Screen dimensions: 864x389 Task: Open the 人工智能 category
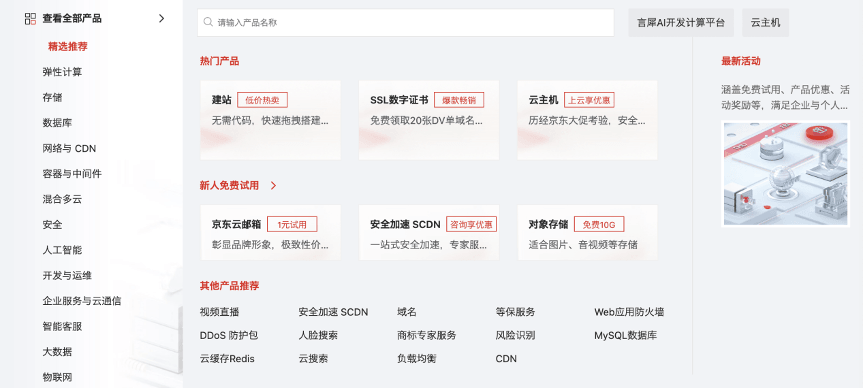pos(62,250)
